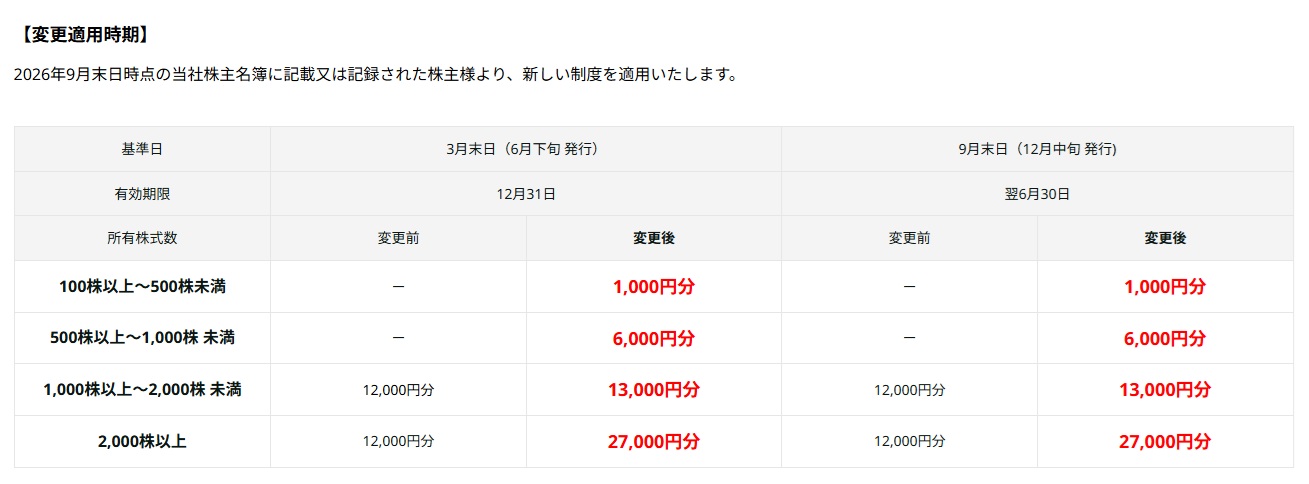Image resolution: width=1309 pixels, height=484 pixels.
Task: Select the 基準日 header cell
Action: click(x=142, y=149)
